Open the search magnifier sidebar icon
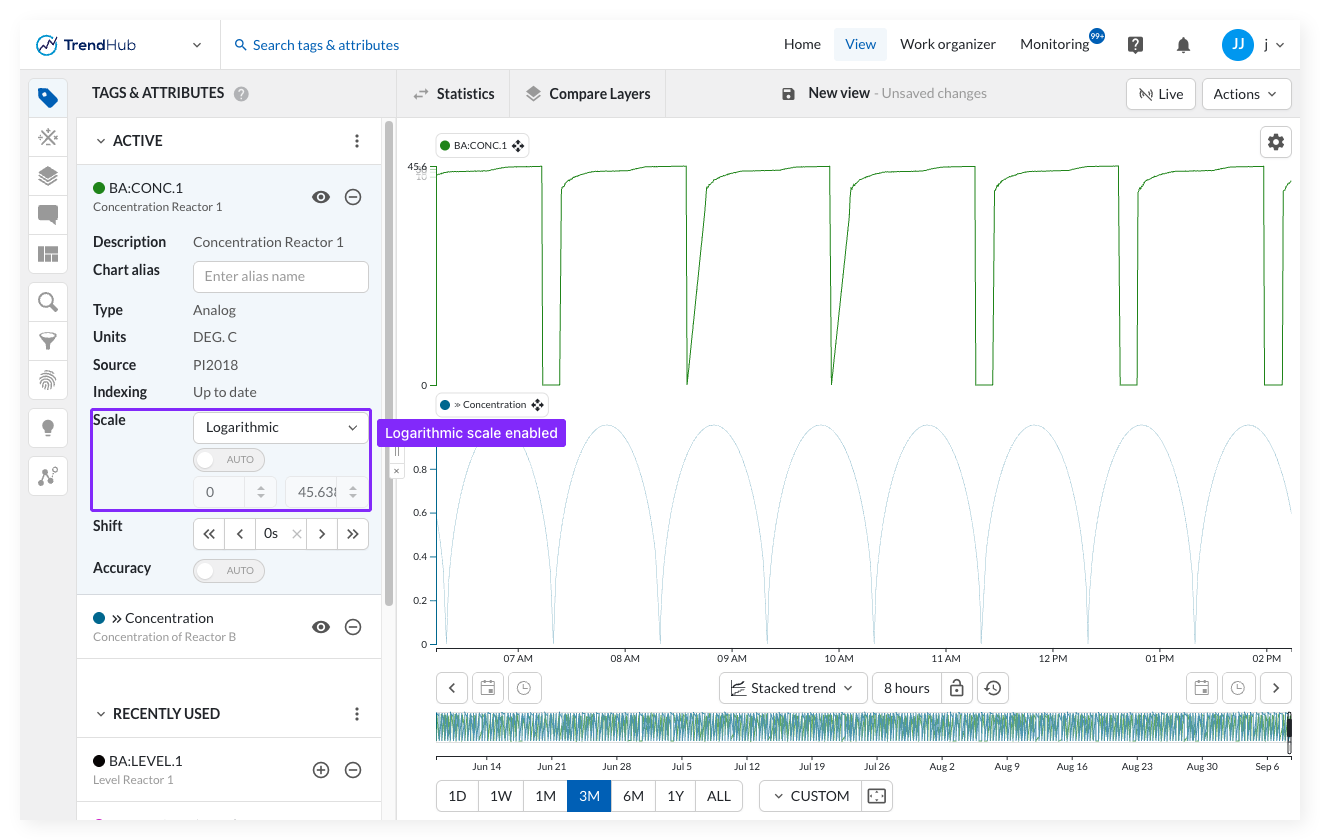The height and width of the screenshot is (840, 1320). [48, 302]
